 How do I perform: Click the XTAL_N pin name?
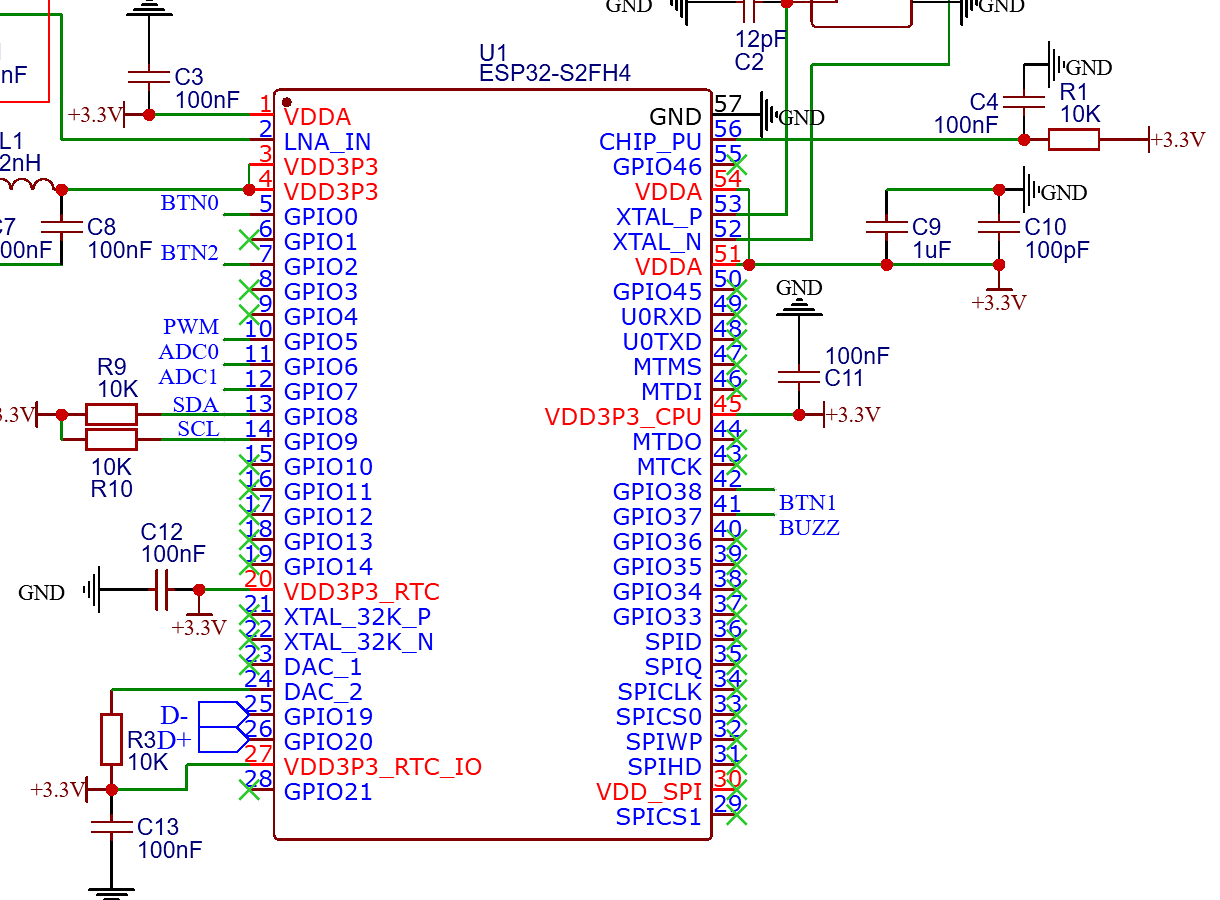pyautogui.click(x=658, y=241)
